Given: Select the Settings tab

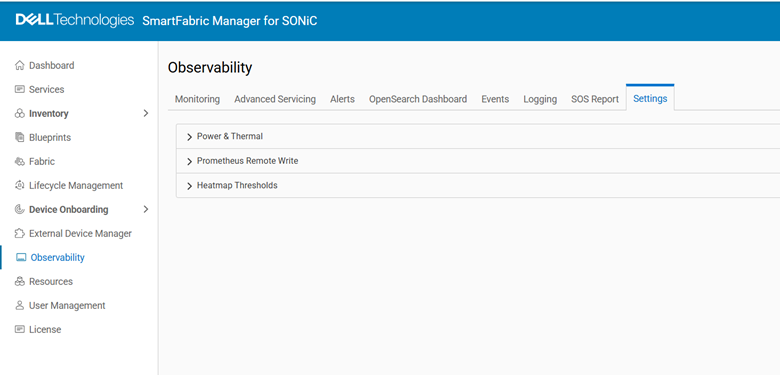Looking at the screenshot, I should pyautogui.click(x=650, y=98).
